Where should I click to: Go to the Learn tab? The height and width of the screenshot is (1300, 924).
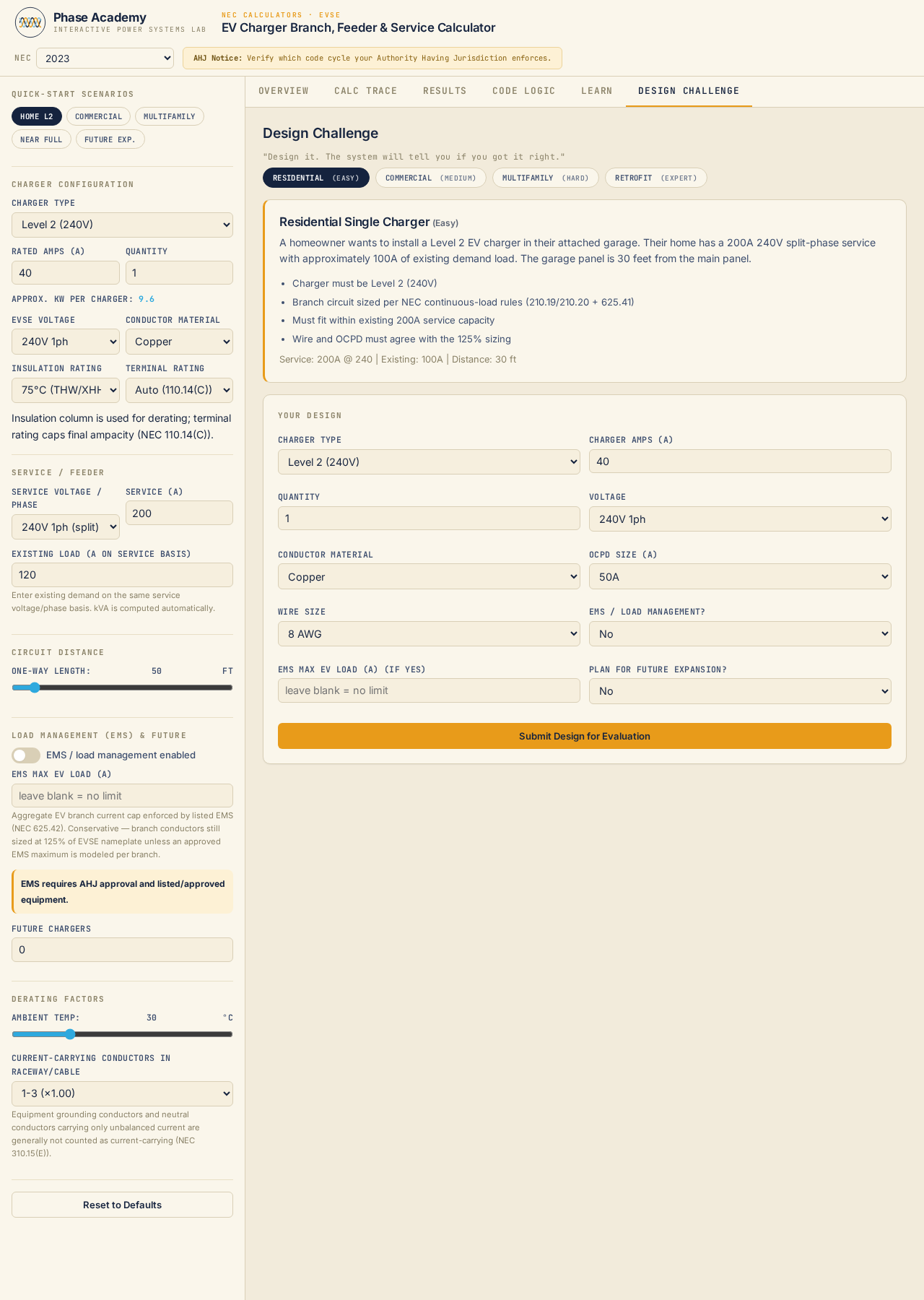(x=597, y=91)
